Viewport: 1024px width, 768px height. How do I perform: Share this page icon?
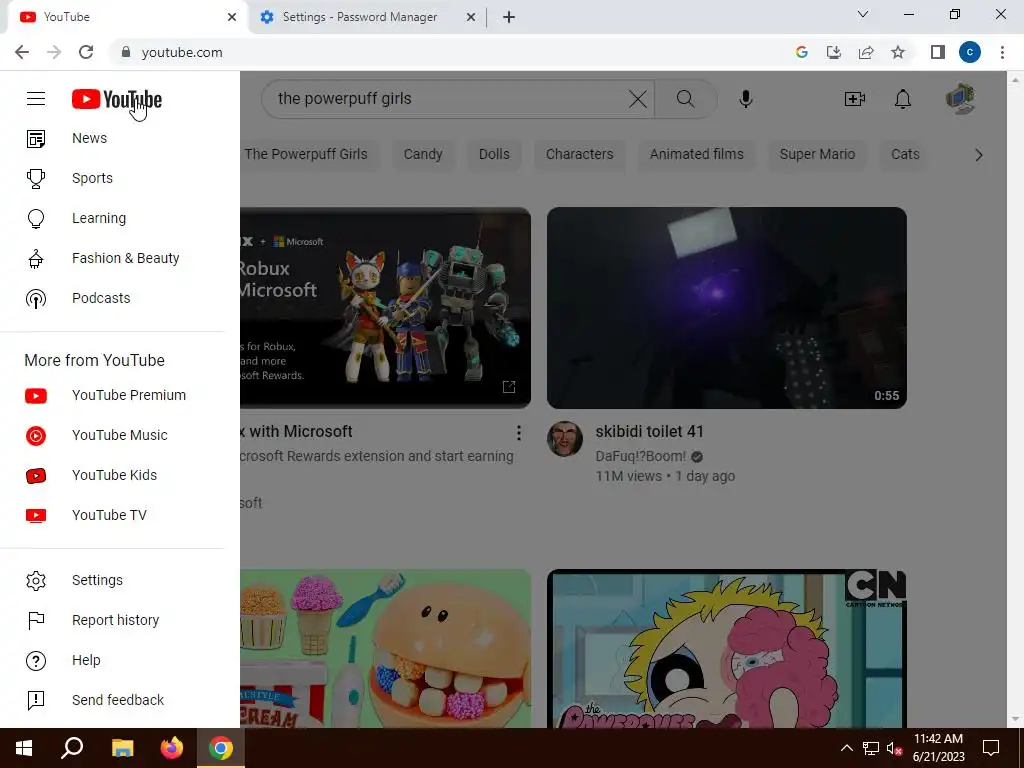tap(866, 52)
